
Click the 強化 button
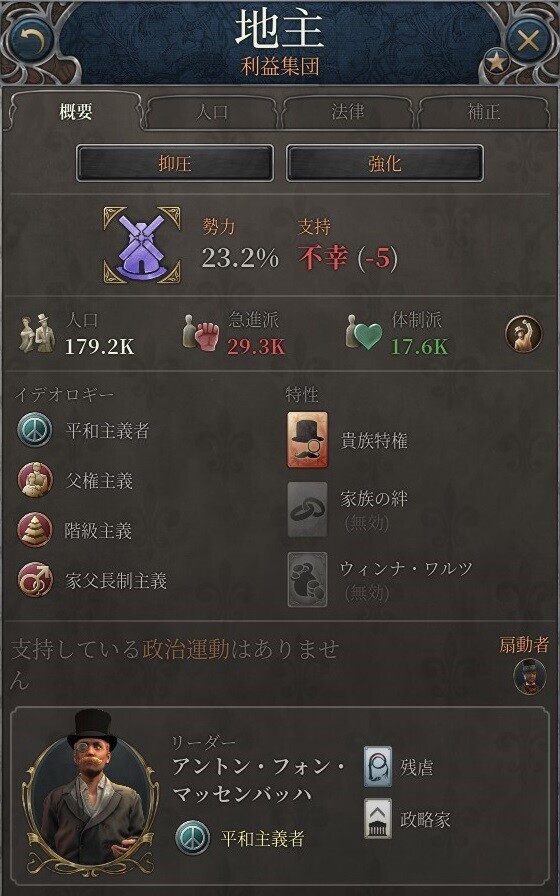(385, 163)
